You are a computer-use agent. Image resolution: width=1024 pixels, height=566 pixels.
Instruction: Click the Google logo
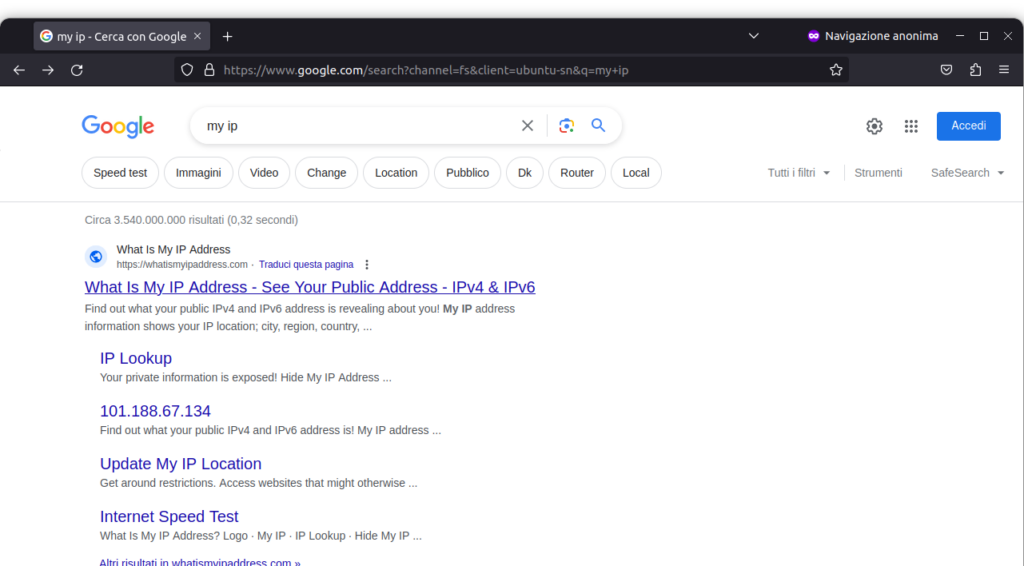[x=118, y=126]
